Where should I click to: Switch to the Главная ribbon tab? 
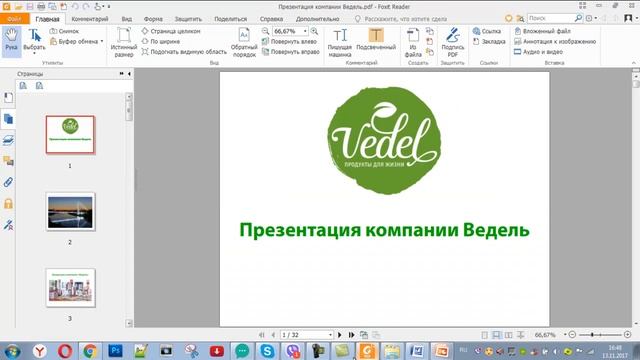coord(47,19)
